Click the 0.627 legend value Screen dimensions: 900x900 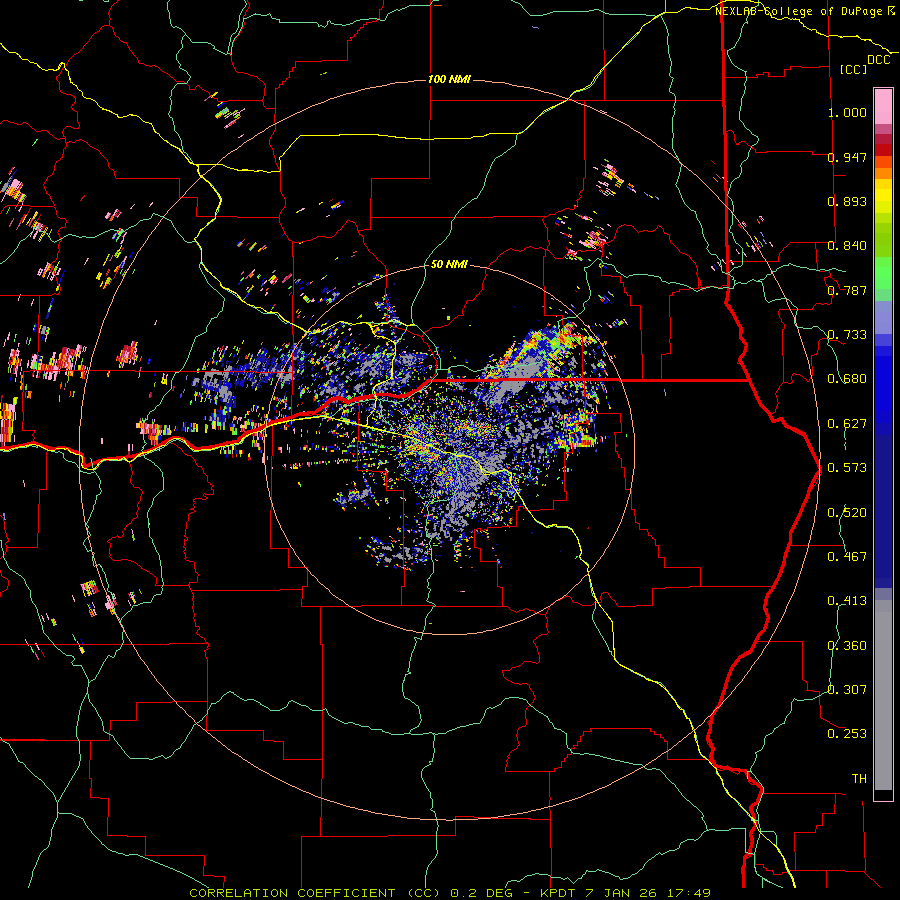coord(847,423)
